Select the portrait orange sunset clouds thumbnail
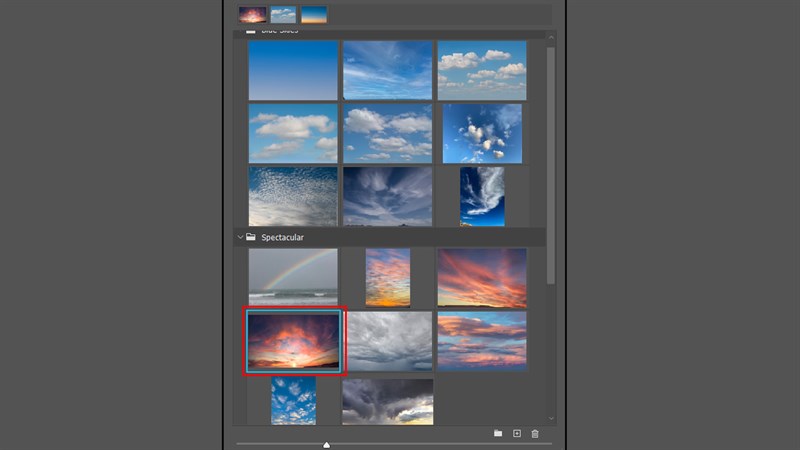 click(388, 278)
